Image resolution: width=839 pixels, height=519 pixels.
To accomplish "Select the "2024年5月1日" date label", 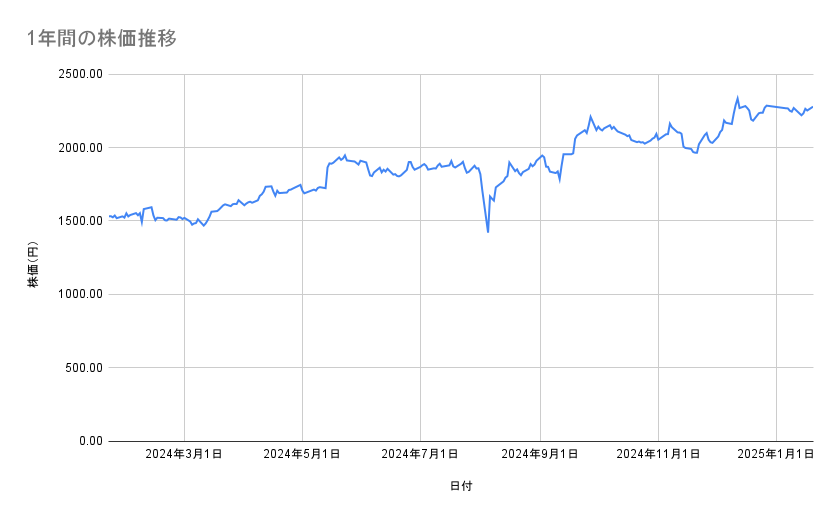I will [x=302, y=454].
